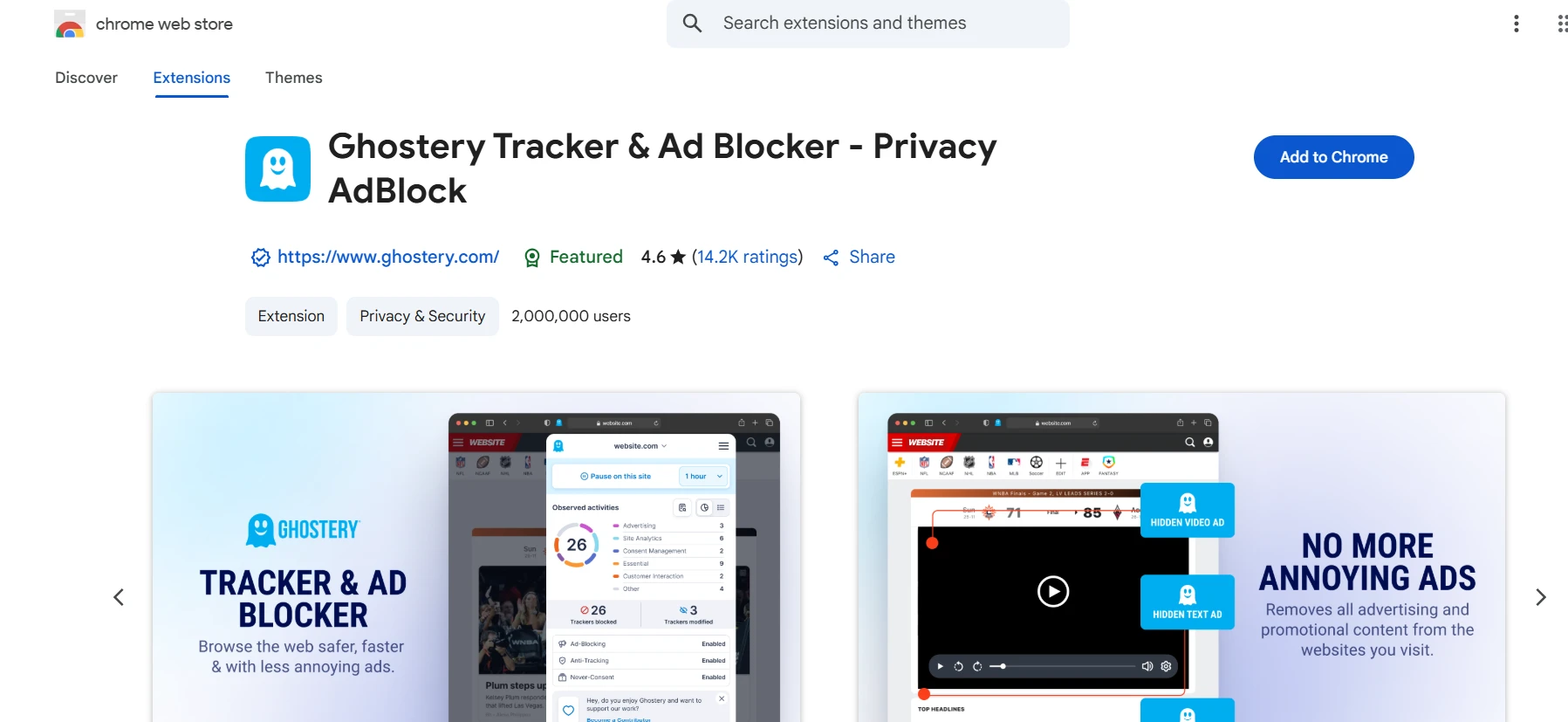Click the Featured badge icon
The height and width of the screenshot is (722, 1568).
(x=531, y=258)
